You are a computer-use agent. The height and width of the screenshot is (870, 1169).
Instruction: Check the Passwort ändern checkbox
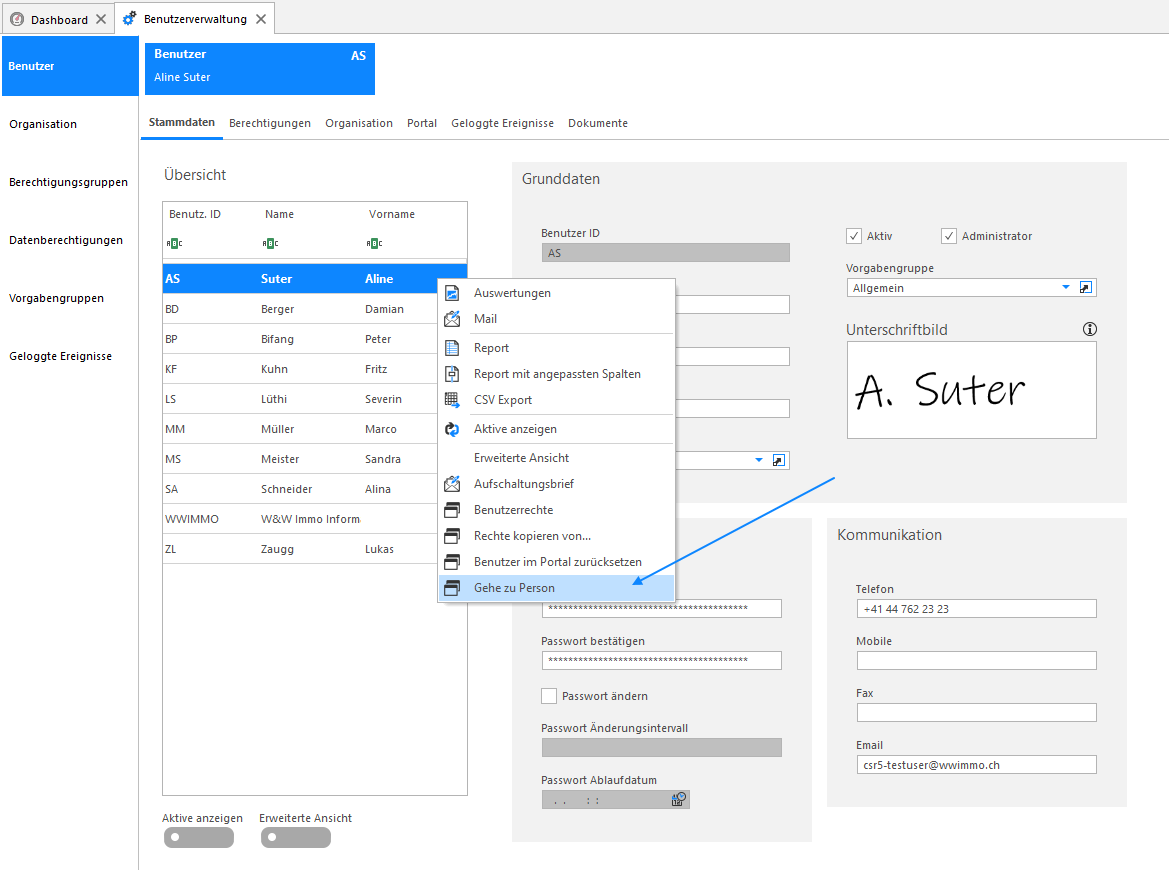(549, 696)
